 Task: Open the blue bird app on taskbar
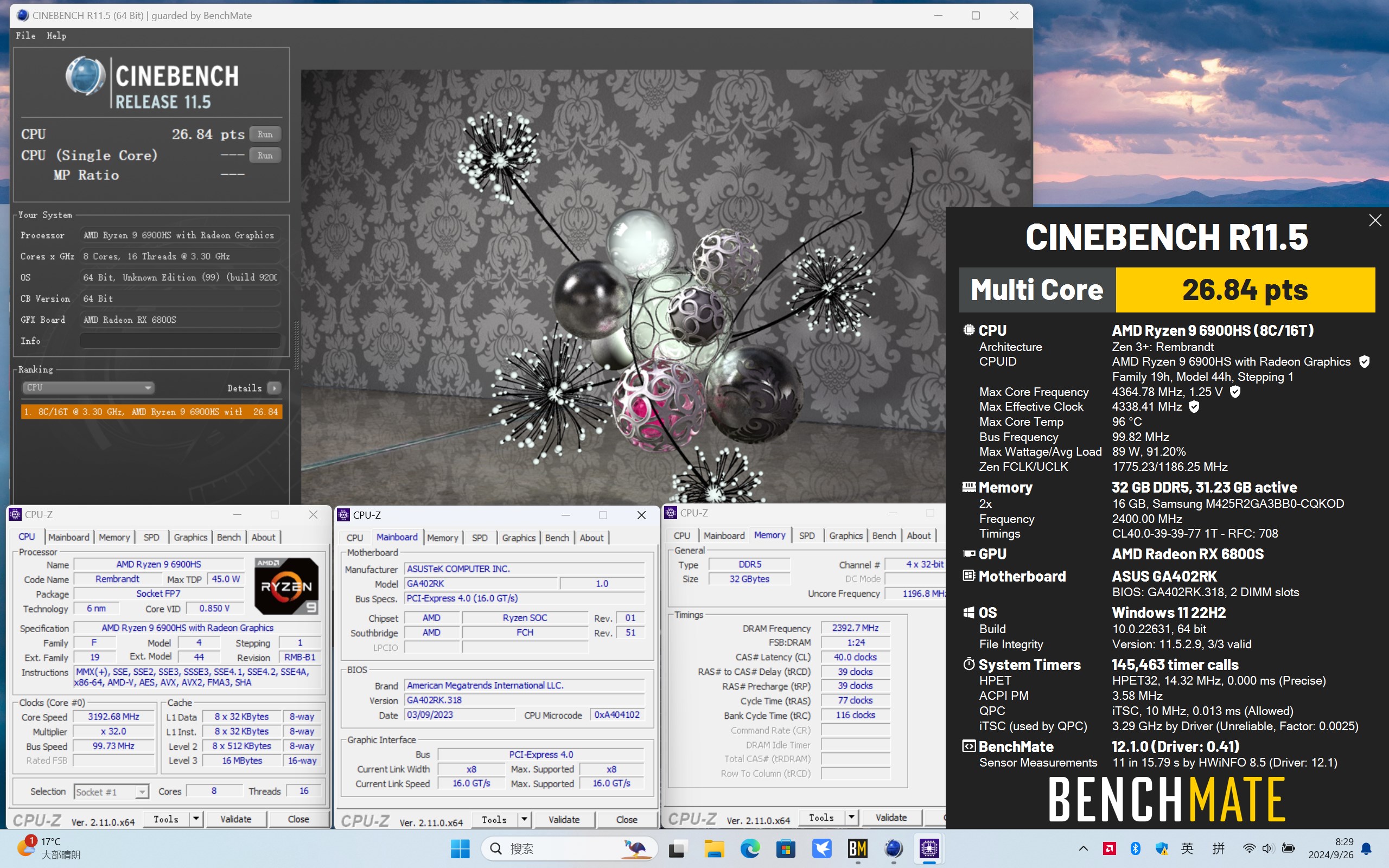pos(822,848)
